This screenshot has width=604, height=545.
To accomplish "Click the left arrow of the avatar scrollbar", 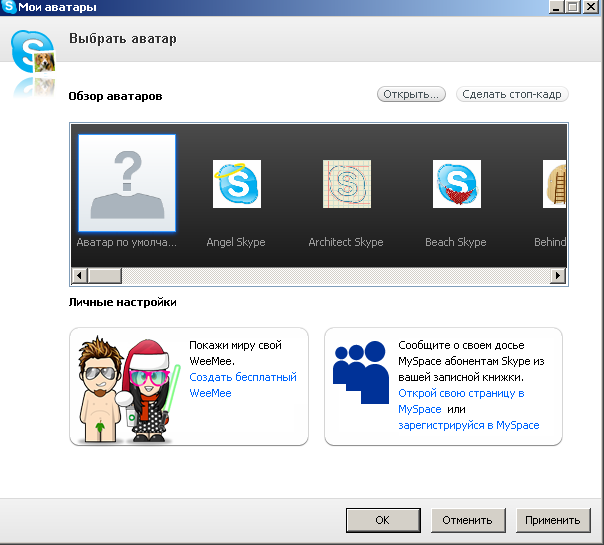I will click(x=80, y=276).
